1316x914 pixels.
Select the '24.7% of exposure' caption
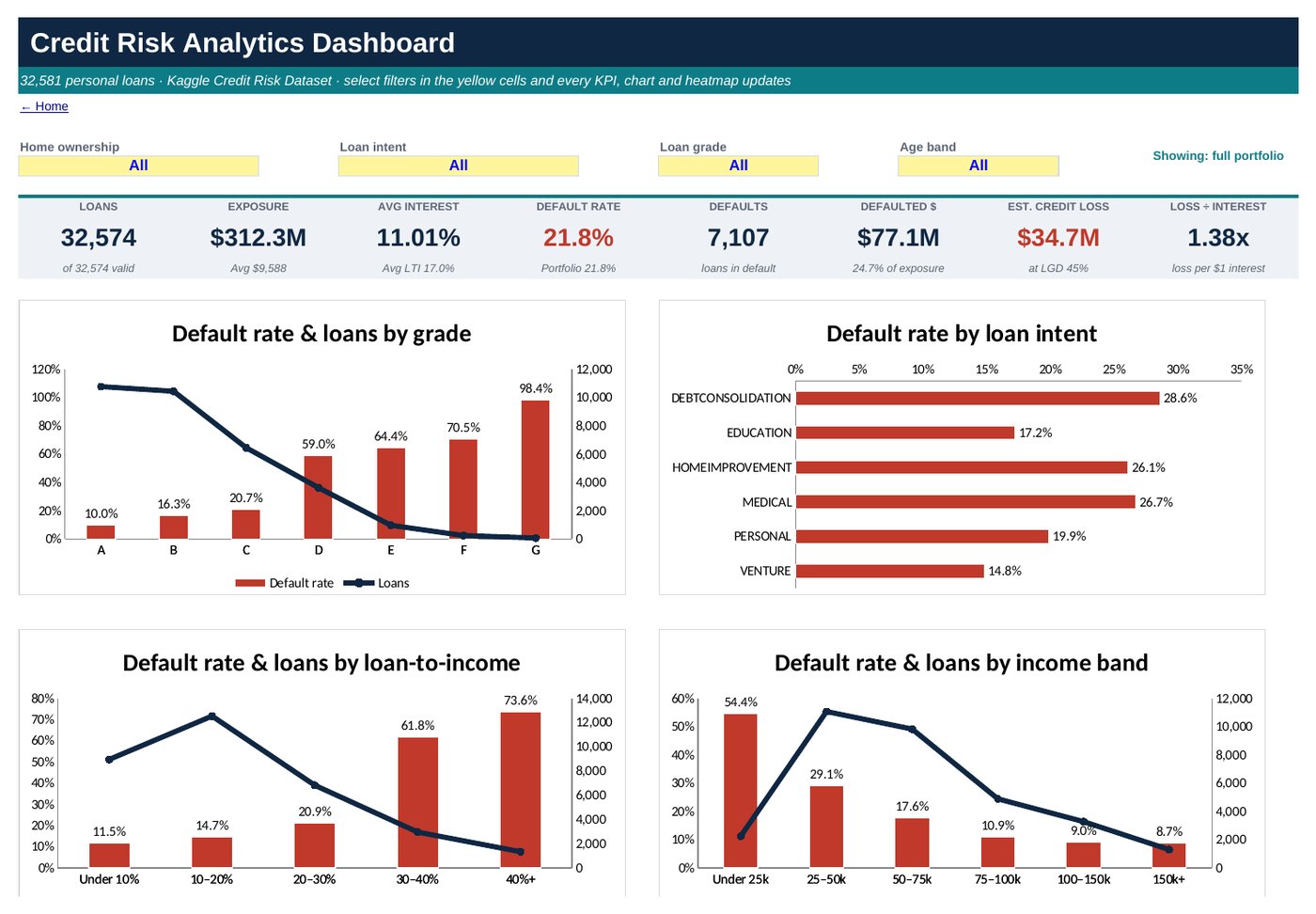coord(899,268)
